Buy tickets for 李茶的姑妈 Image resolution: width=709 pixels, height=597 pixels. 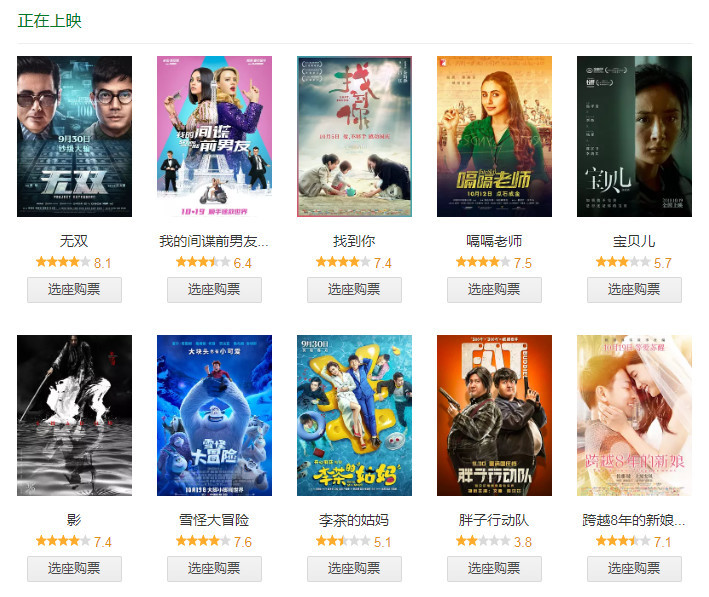click(x=354, y=569)
